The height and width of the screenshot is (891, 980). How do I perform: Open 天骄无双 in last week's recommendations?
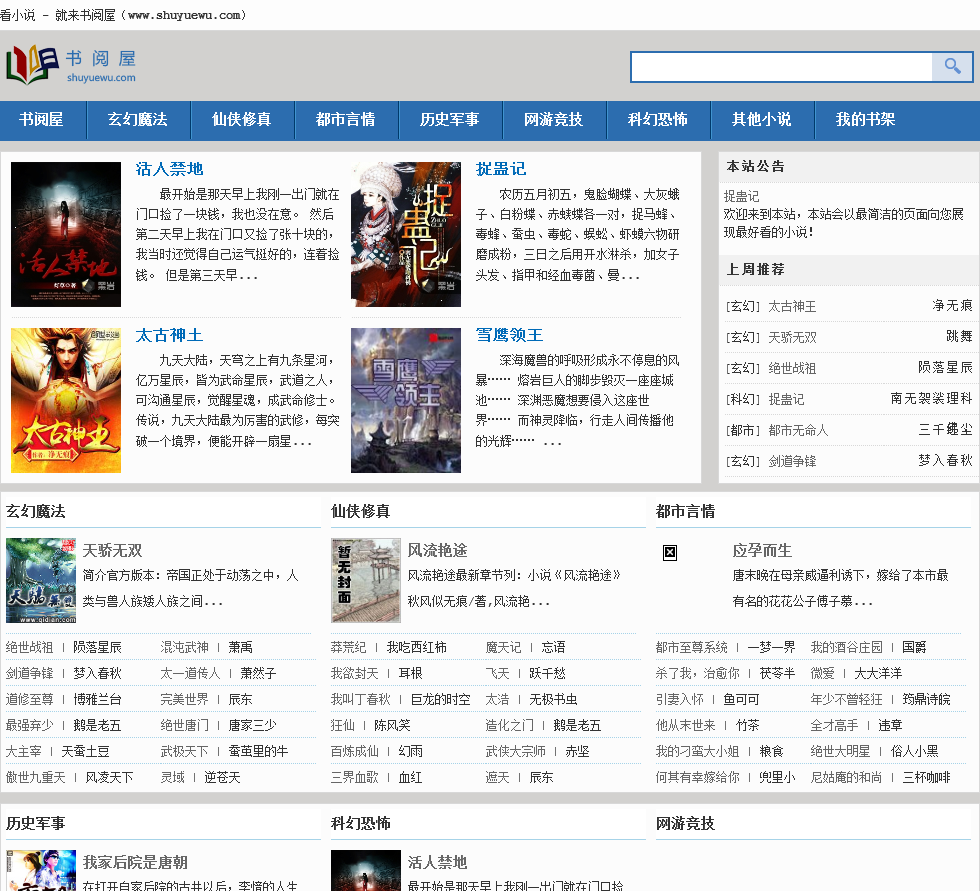point(792,337)
